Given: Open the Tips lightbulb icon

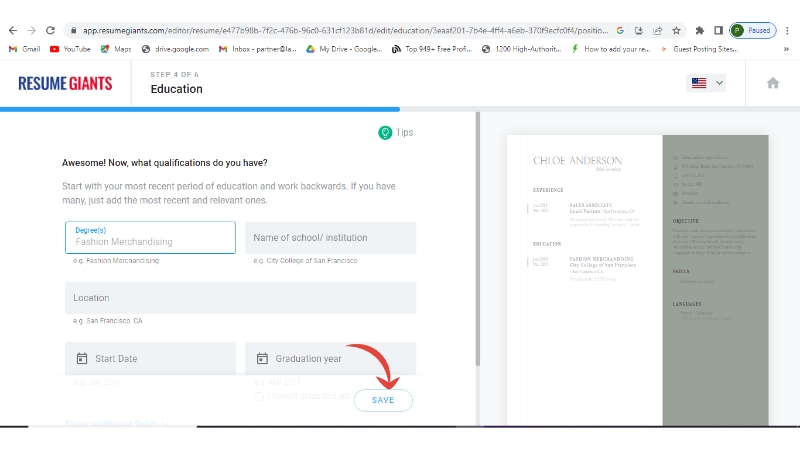Looking at the screenshot, I should click(384, 132).
